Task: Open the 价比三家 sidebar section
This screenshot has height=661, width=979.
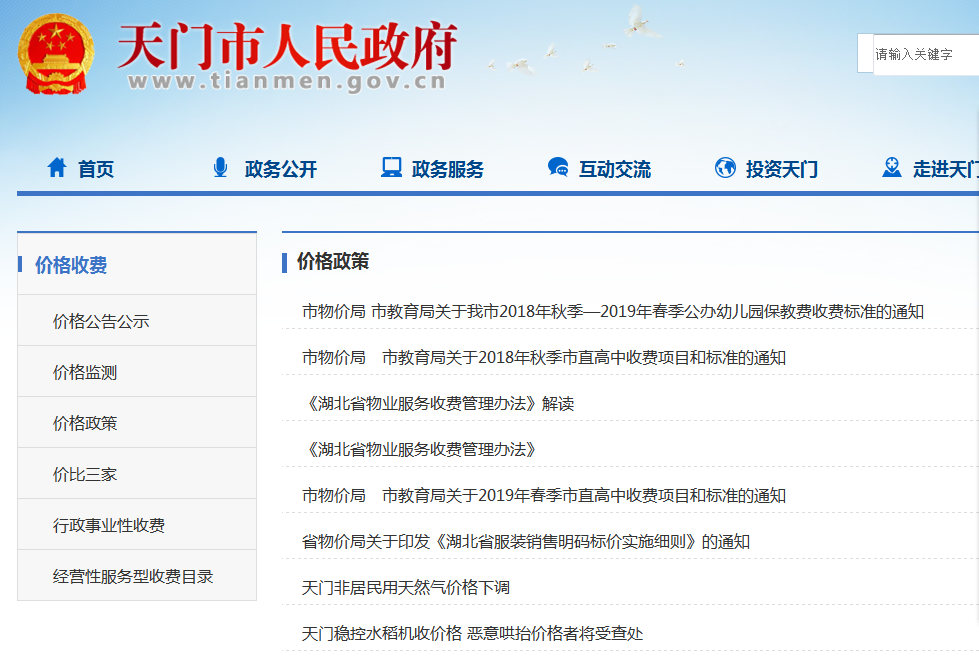Action: click(x=85, y=474)
